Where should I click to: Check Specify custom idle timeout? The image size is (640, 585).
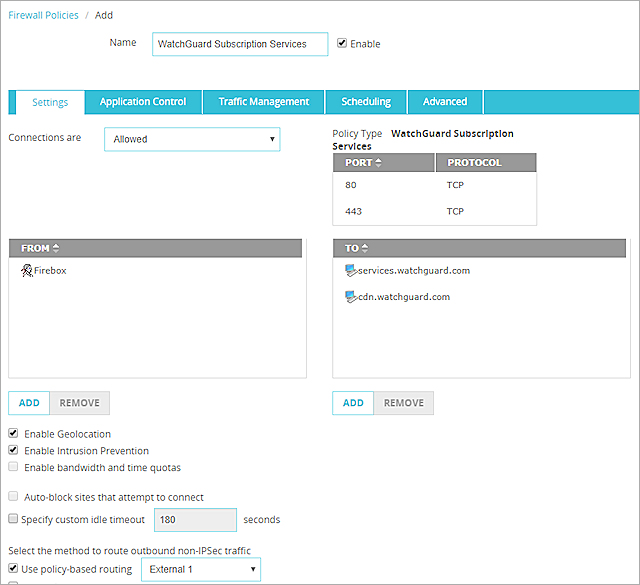(13, 519)
